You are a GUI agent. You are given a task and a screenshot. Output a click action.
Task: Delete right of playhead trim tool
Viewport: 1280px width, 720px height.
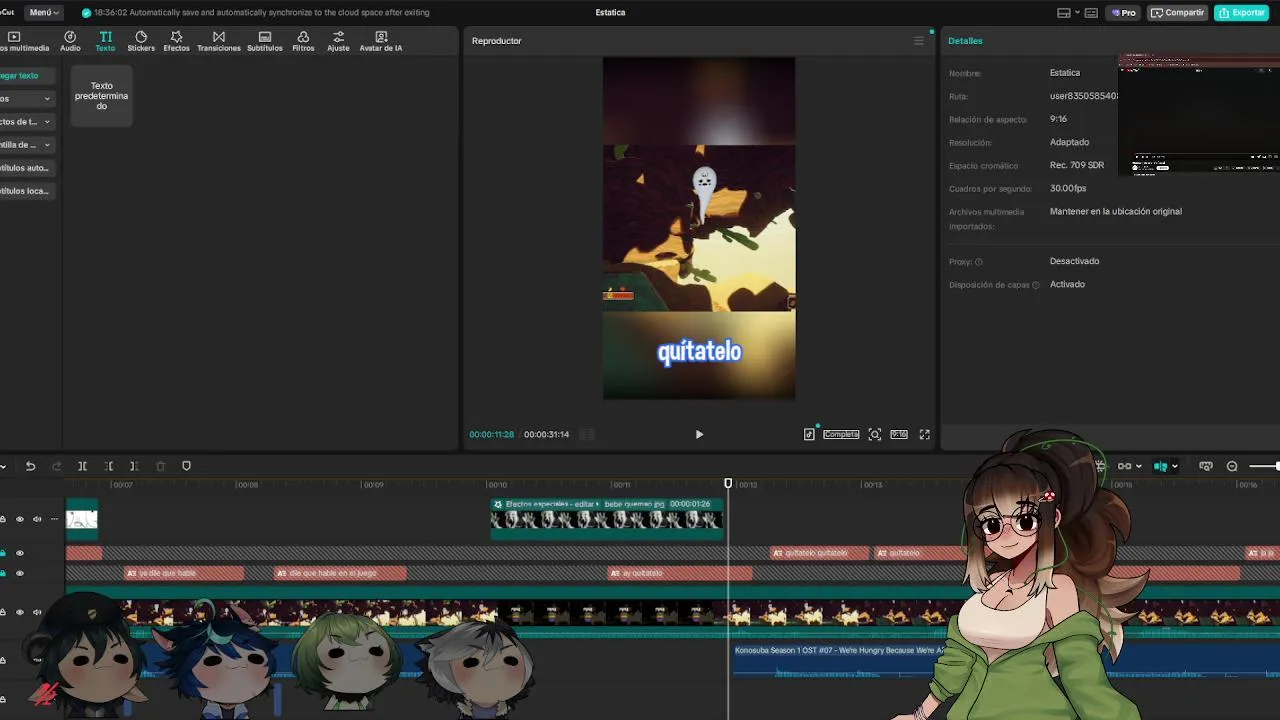pyautogui.click(x=134, y=466)
